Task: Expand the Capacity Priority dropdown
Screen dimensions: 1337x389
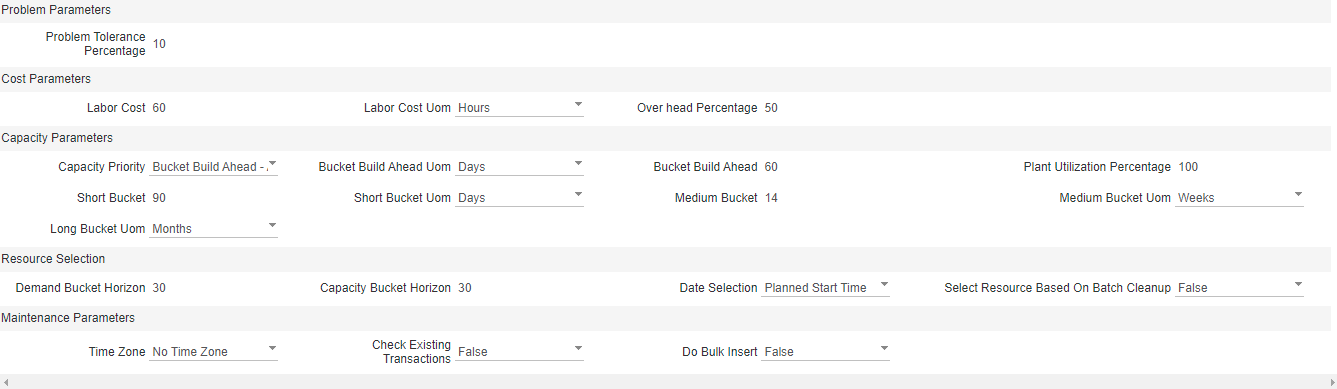Action: click(x=214, y=167)
